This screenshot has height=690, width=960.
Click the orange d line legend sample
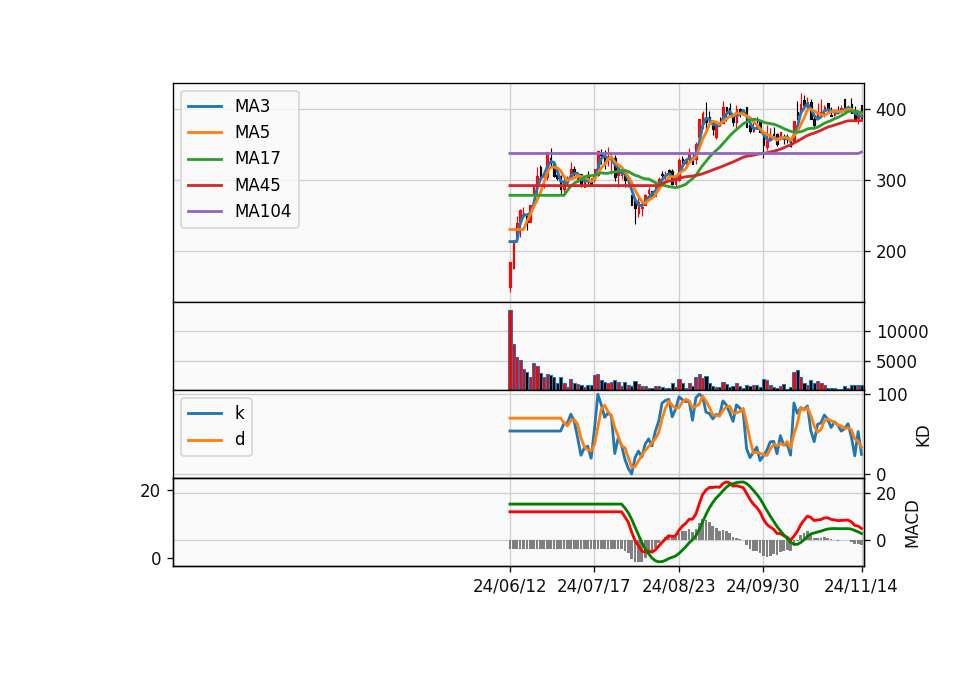(x=205, y=440)
